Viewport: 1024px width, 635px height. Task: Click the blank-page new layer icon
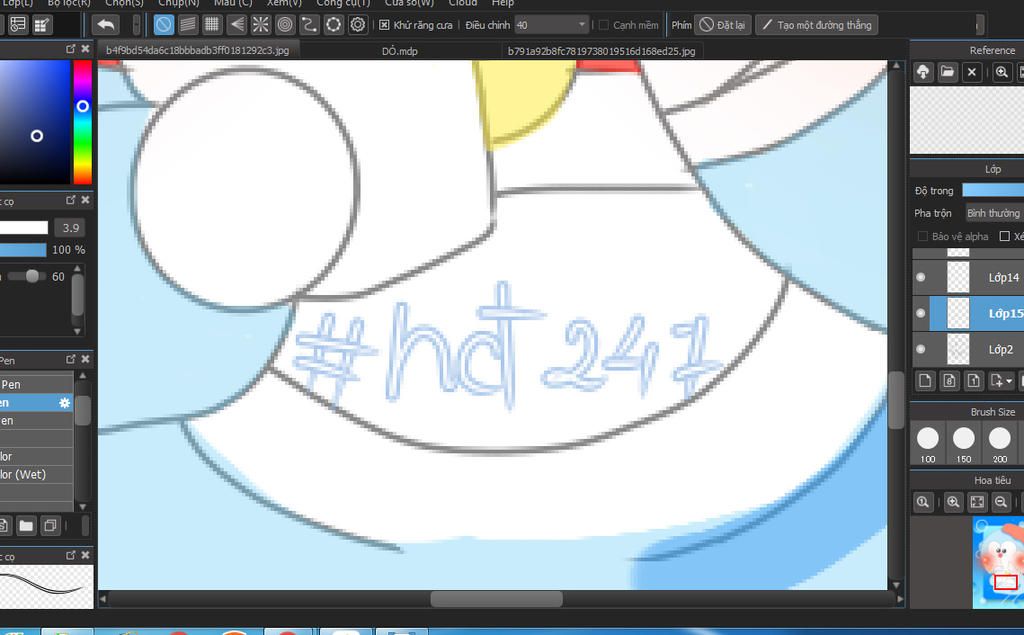tap(925, 380)
